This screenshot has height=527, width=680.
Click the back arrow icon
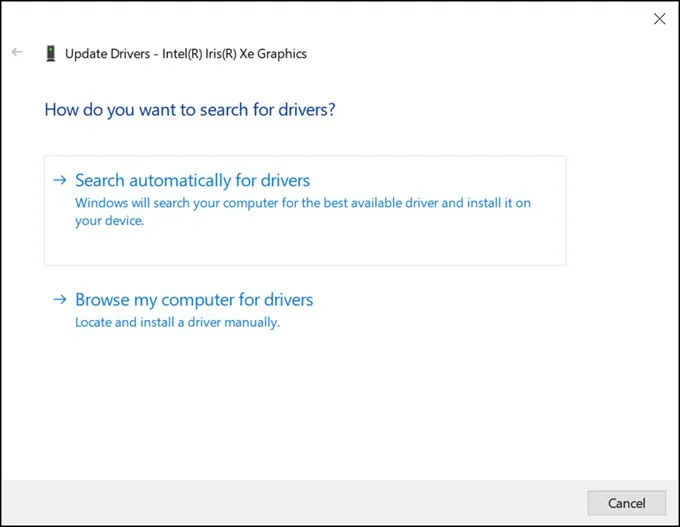[x=16, y=52]
